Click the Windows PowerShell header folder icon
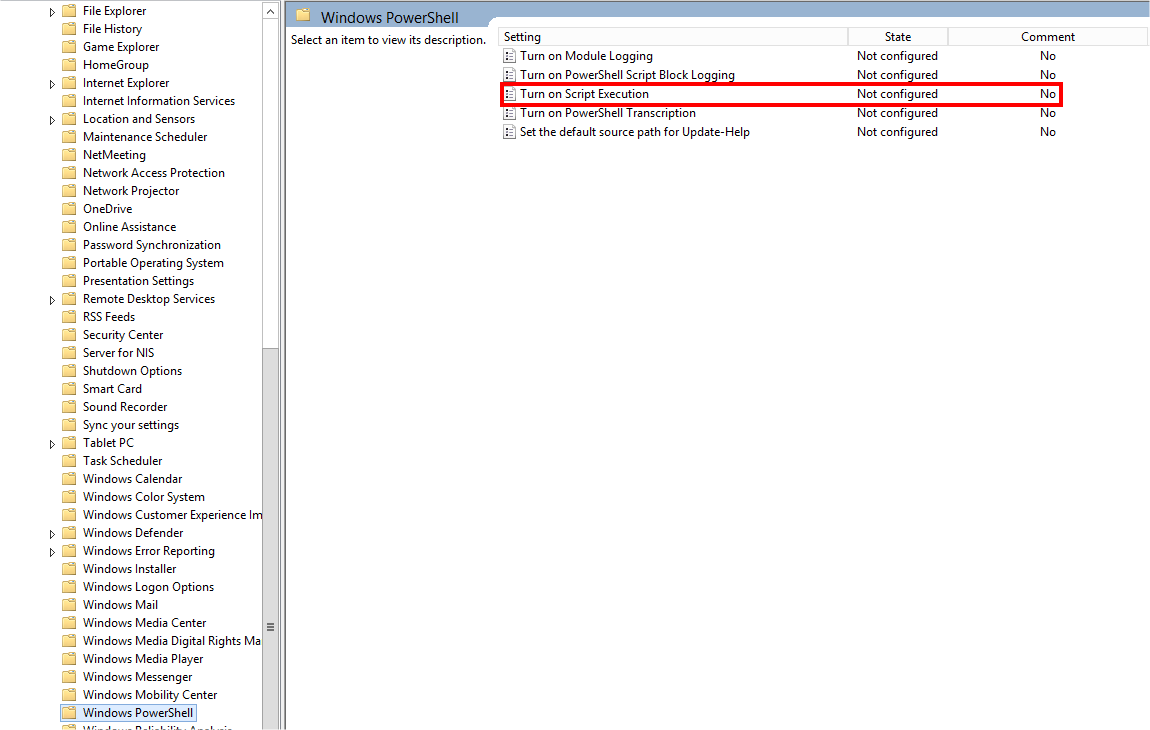The image size is (1150, 730). pyautogui.click(x=304, y=16)
